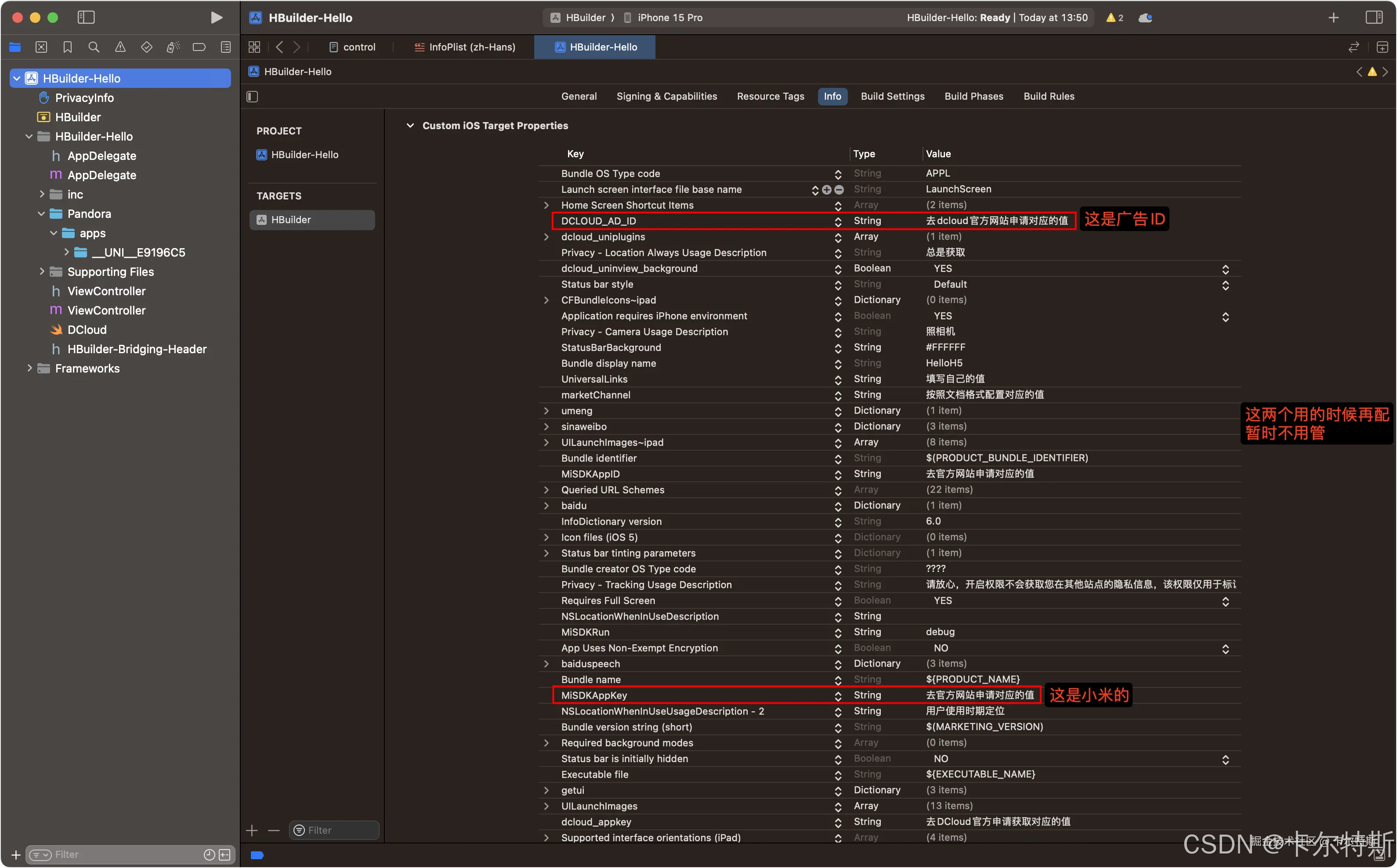The width and height of the screenshot is (1397, 868).
Task: Open Status bar style value dropdown
Action: click(1225, 285)
